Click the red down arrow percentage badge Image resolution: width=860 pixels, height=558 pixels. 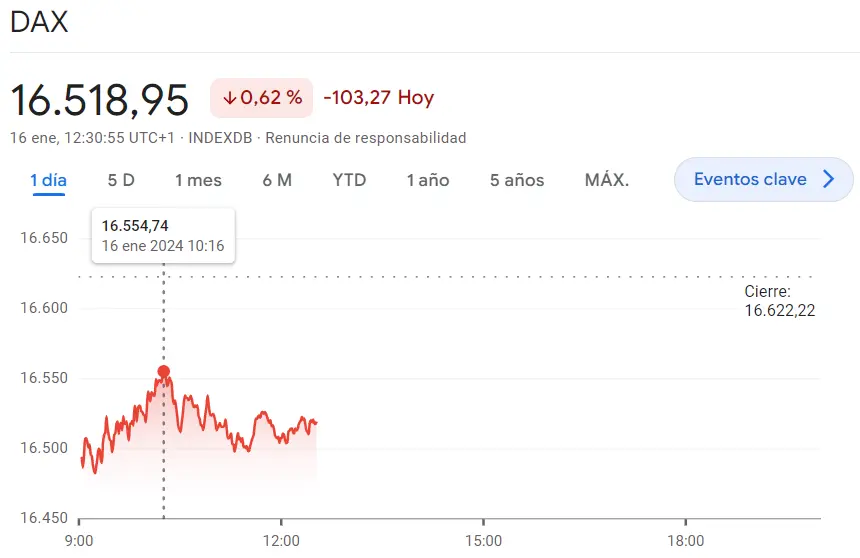pos(262,98)
